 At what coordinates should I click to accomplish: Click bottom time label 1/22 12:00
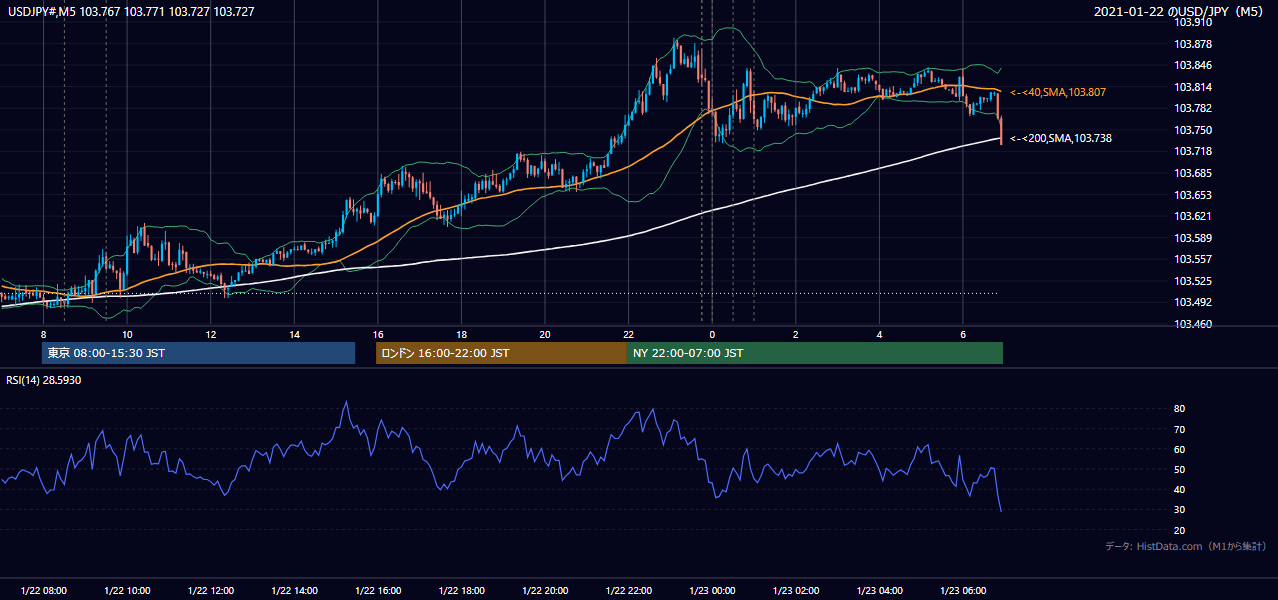210,591
